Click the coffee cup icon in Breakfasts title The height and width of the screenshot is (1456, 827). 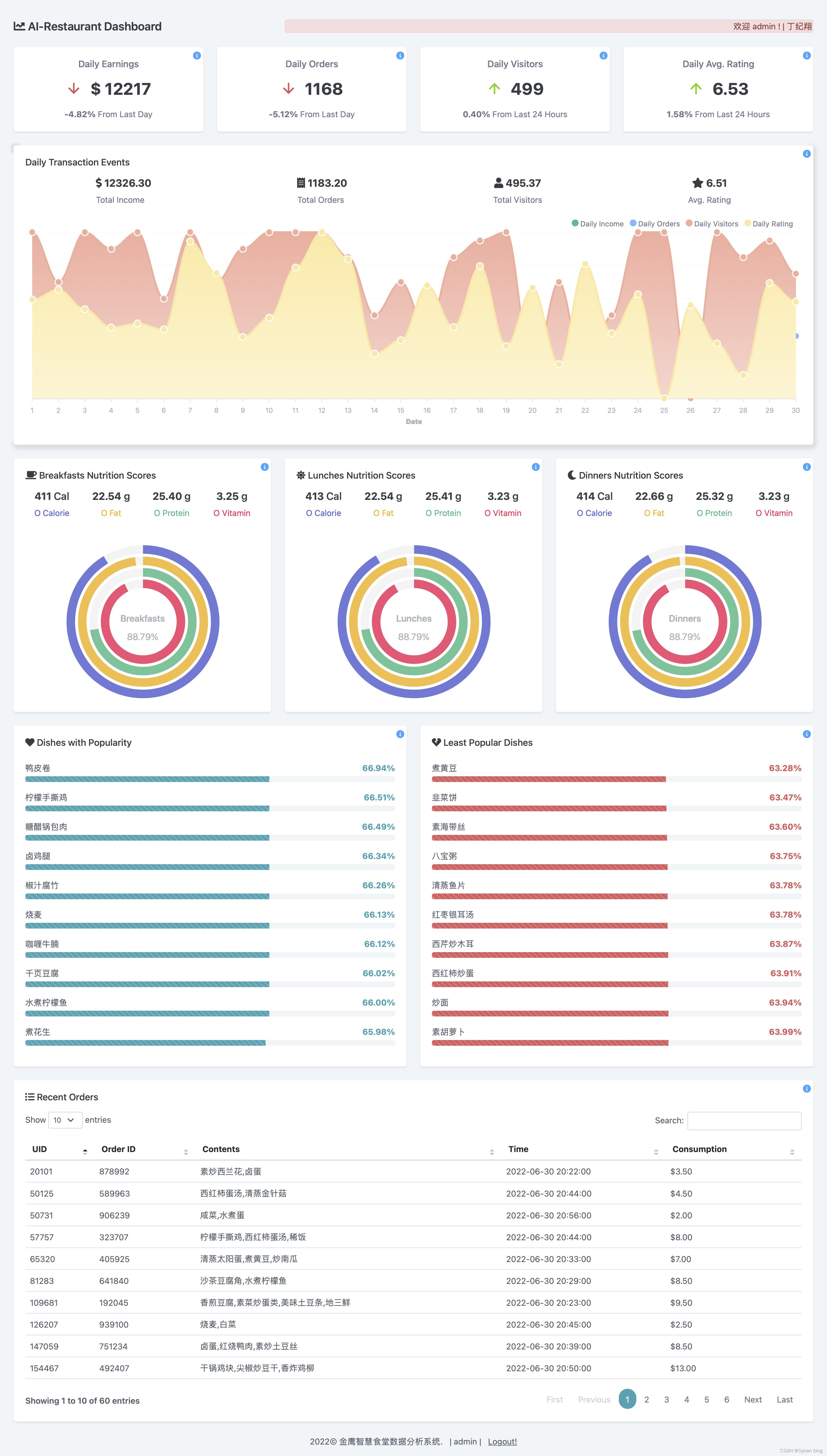pyautogui.click(x=31, y=475)
